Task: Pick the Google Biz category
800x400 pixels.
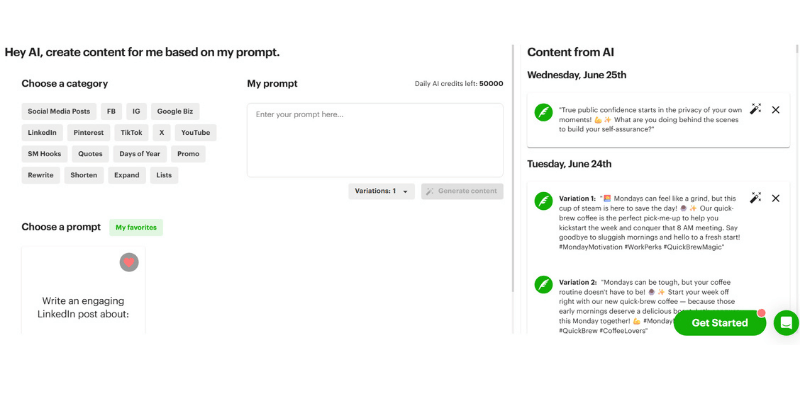Action: coord(175,111)
